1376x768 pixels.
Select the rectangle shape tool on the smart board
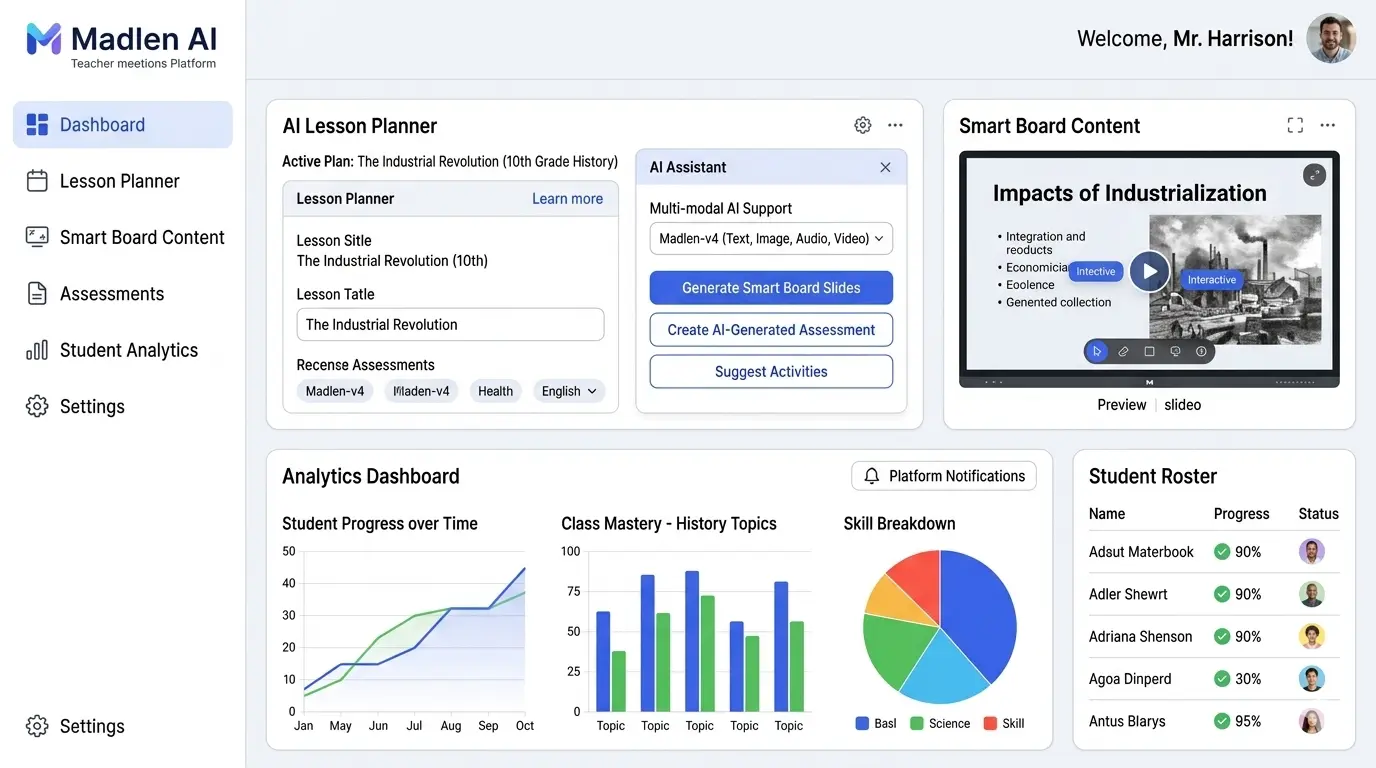1150,351
